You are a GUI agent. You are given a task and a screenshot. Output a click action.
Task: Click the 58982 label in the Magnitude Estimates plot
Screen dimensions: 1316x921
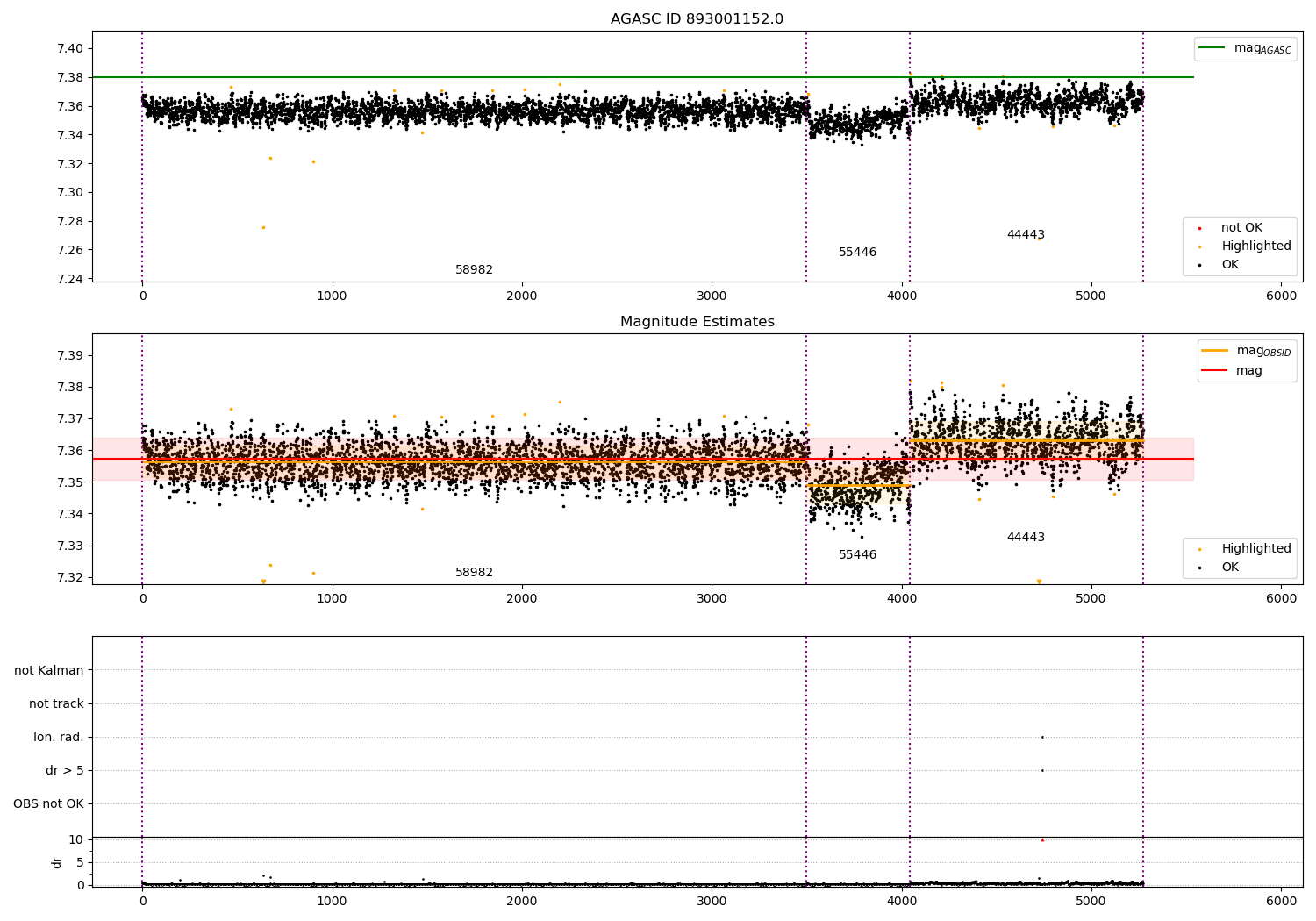pos(474,573)
